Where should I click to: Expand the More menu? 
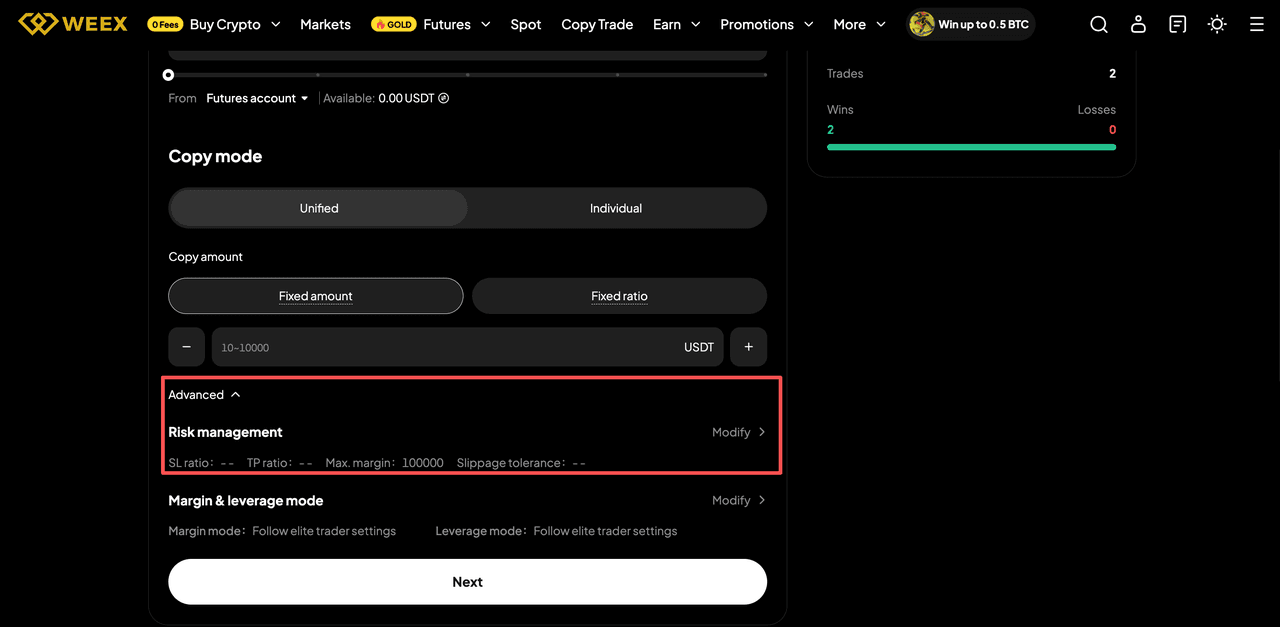[860, 24]
